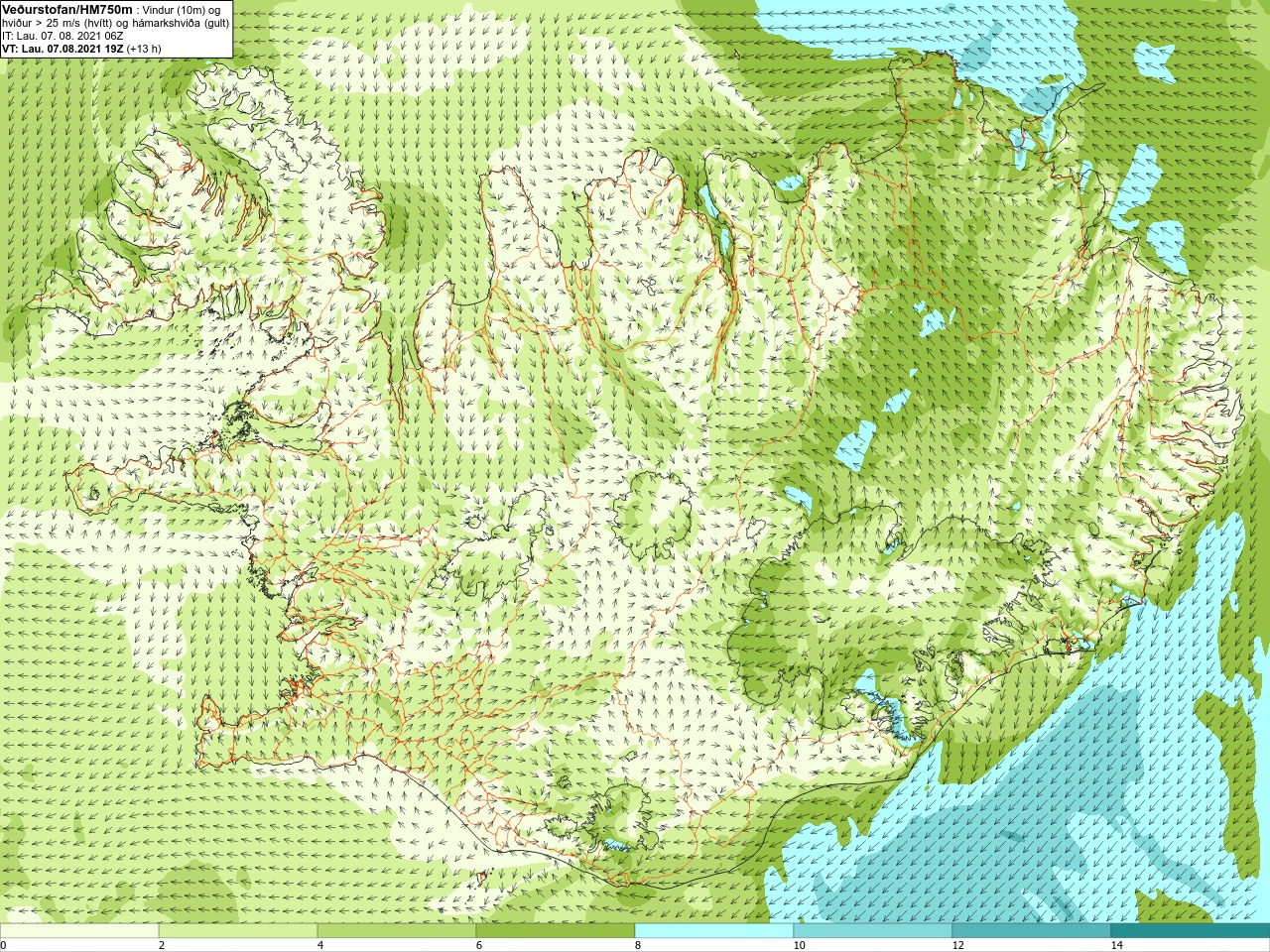This screenshot has height=952, width=1270.
Task: Click the 2–4 m/s light green legend swatch
Action: click(x=238, y=931)
